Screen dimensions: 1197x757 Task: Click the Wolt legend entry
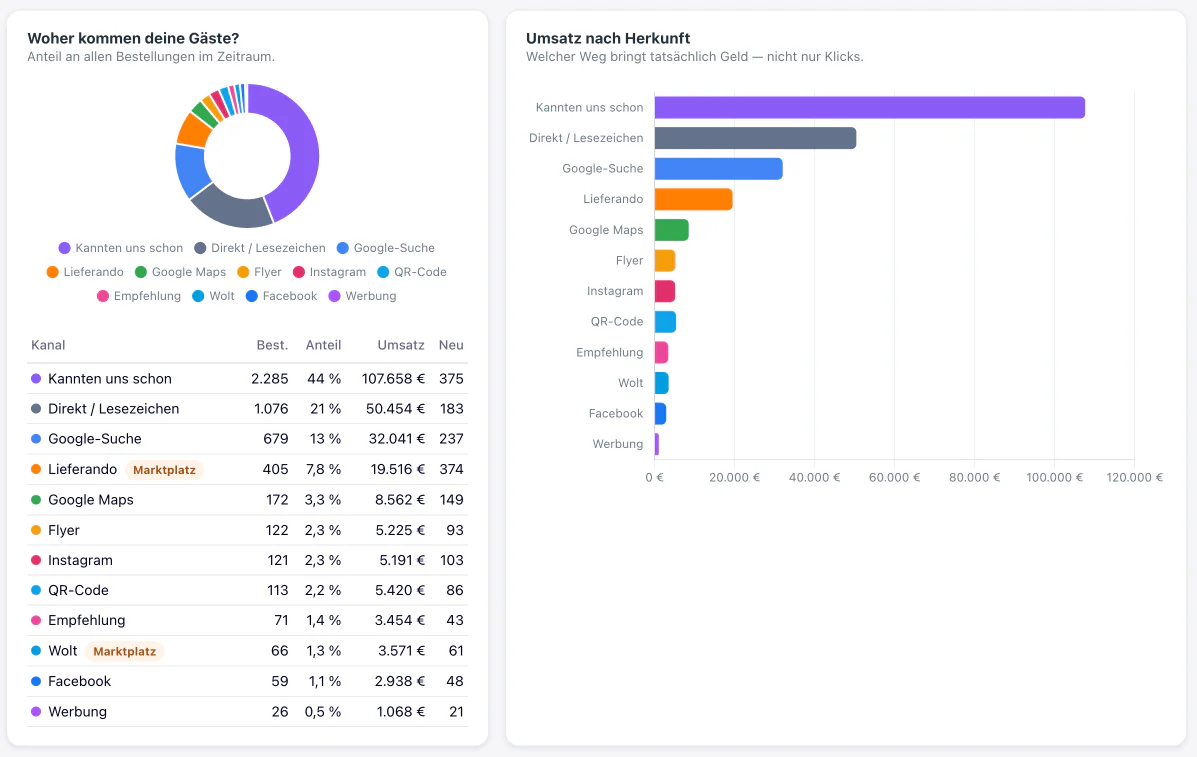213,296
